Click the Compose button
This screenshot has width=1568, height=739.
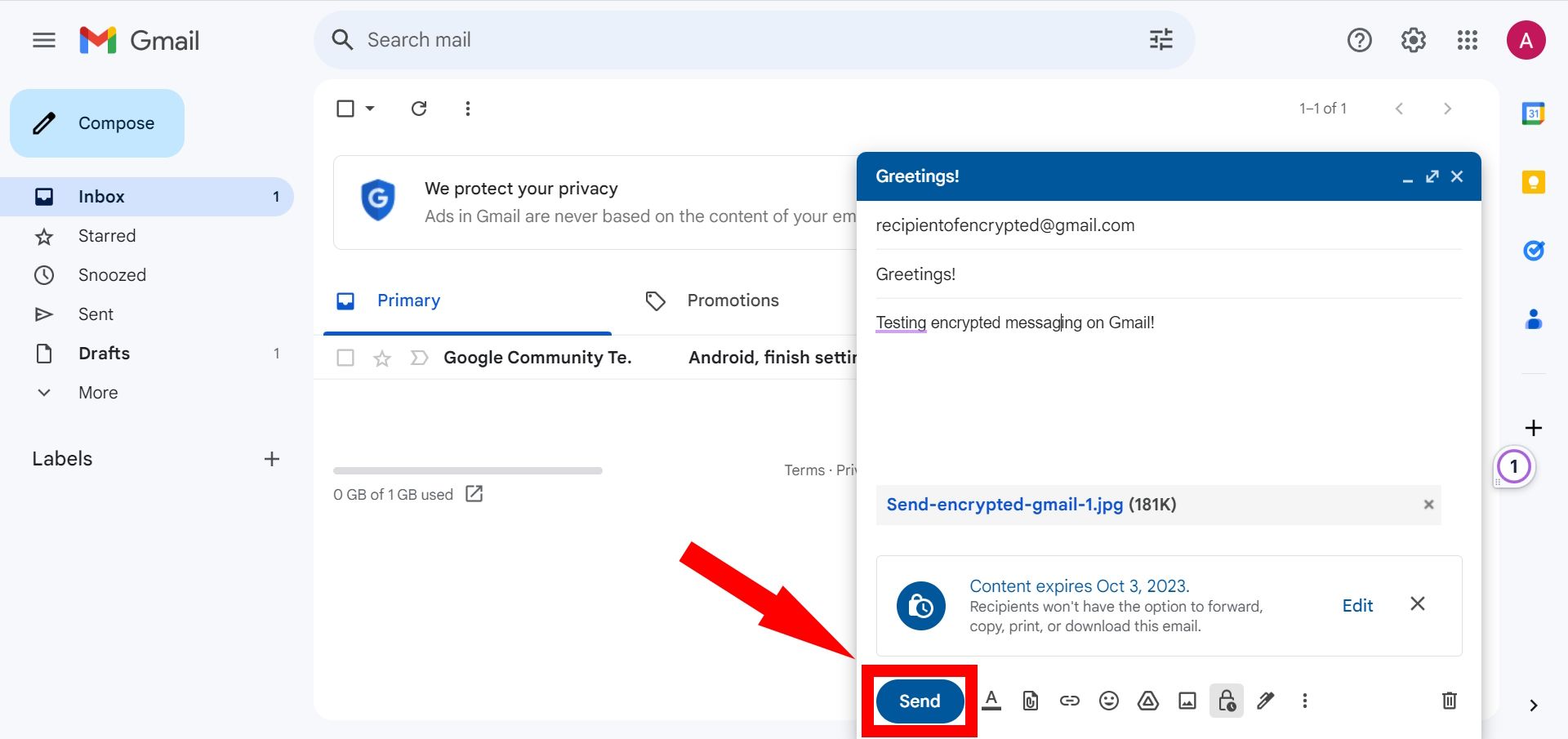[x=97, y=123]
